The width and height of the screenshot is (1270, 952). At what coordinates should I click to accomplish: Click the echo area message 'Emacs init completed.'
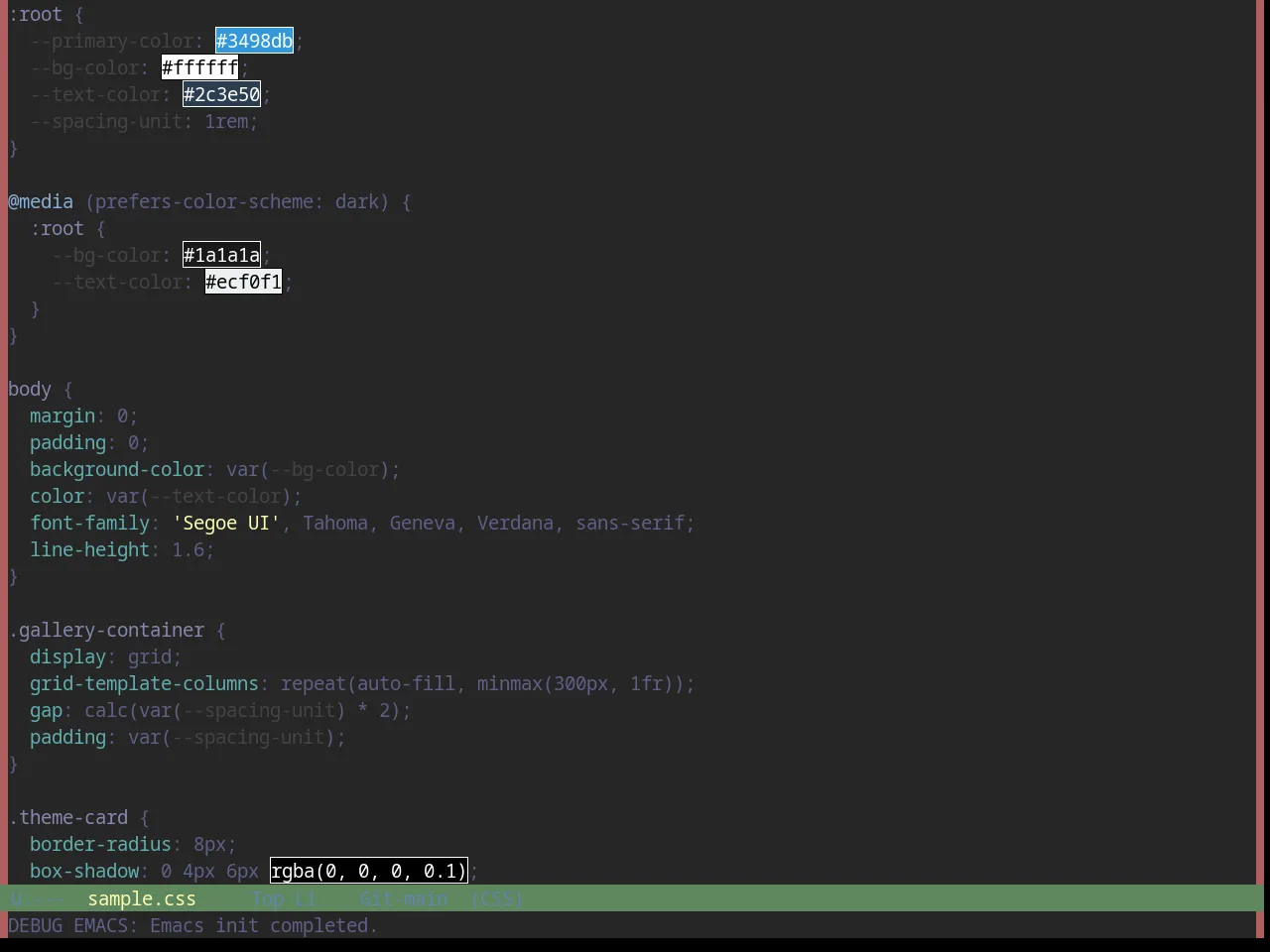coord(264,925)
